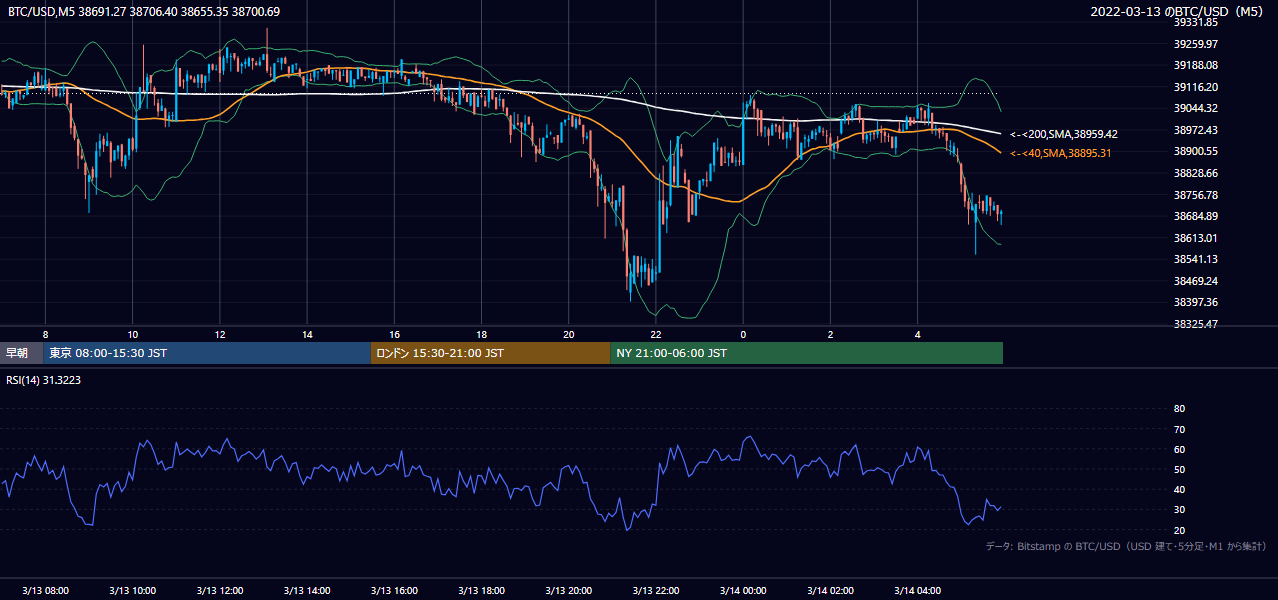Click the RSI scale value 80
The image size is (1278, 600).
[x=1179, y=409]
